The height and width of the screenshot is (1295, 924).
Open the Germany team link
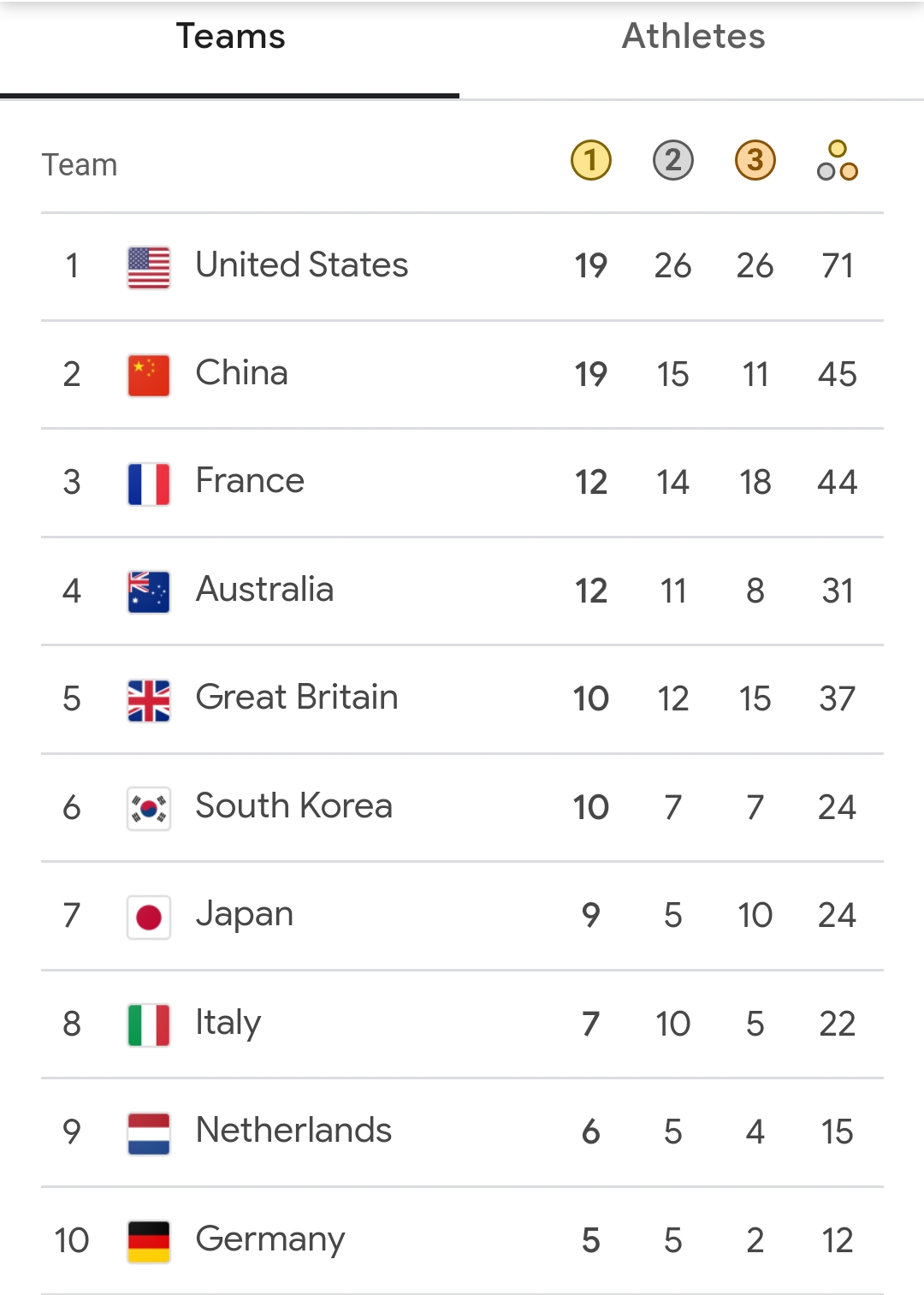tap(270, 1239)
